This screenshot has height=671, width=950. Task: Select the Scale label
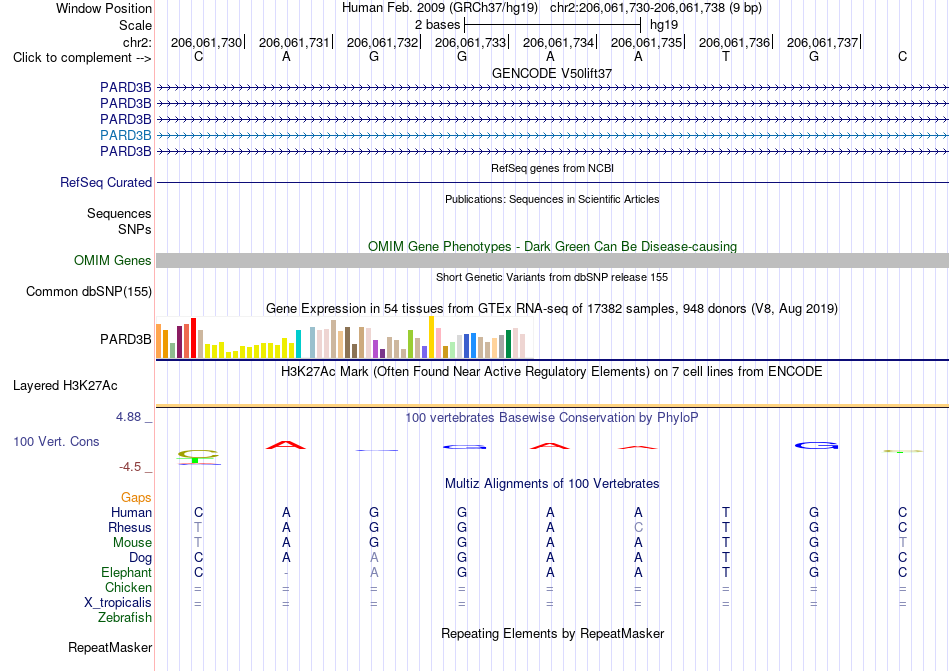coord(135,25)
